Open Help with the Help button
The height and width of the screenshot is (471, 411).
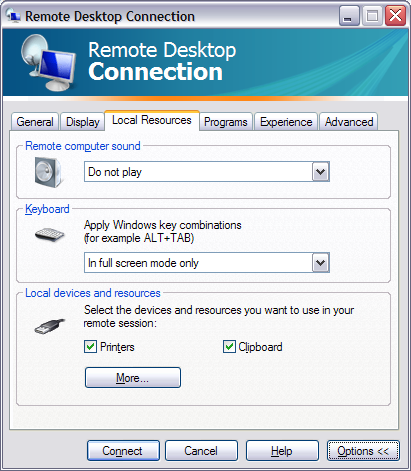click(x=282, y=451)
